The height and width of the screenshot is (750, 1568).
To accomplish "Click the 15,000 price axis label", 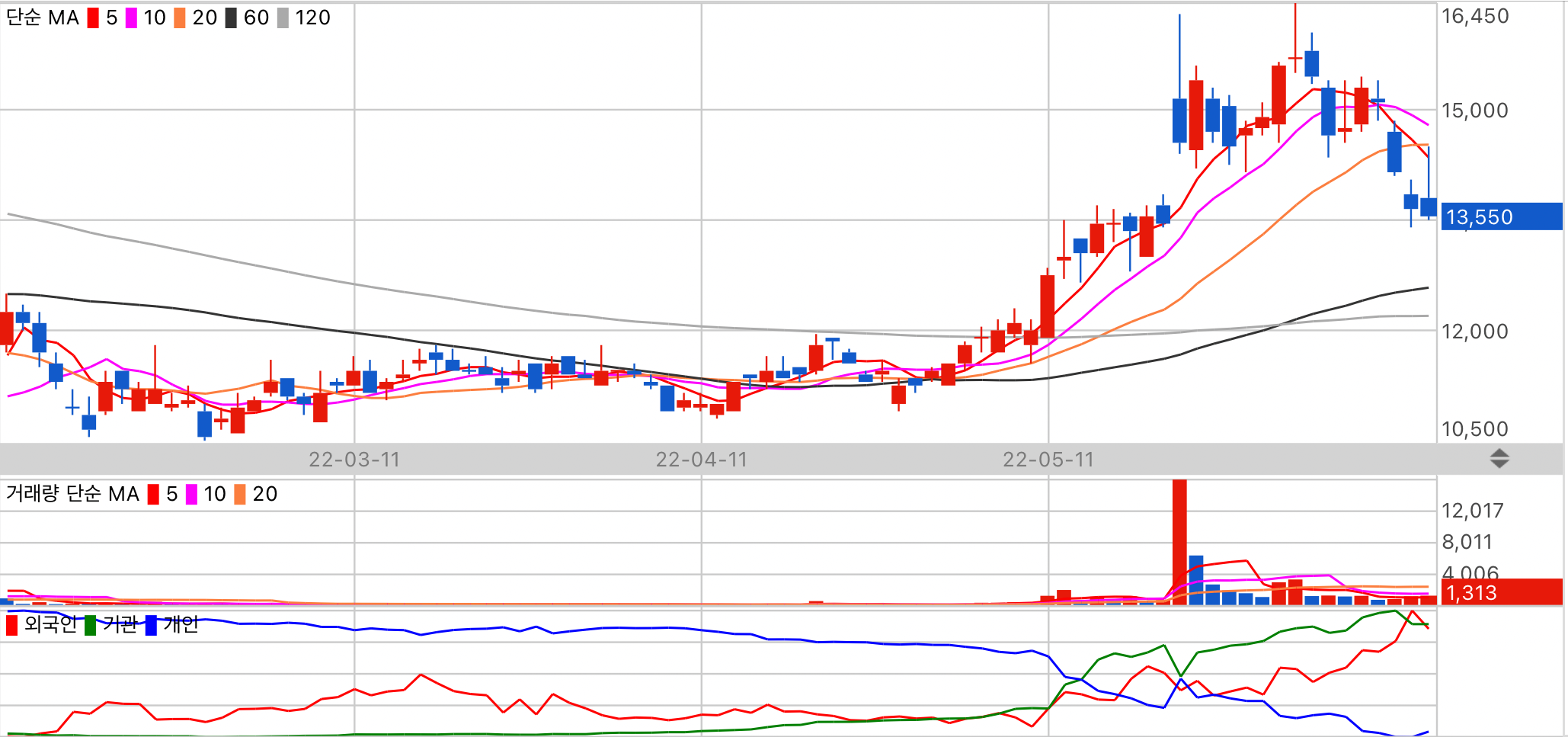I will pyautogui.click(x=1475, y=111).
